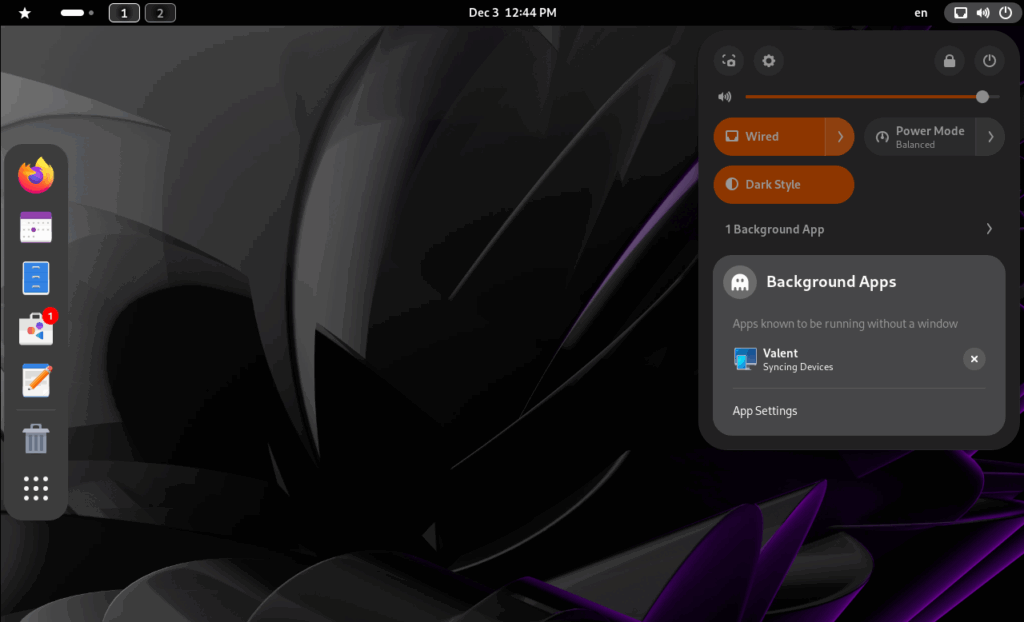Image resolution: width=1024 pixels, height=622 pixels.
Task: Collapse the 1 Background App row
Action: [x=859, y=229]
